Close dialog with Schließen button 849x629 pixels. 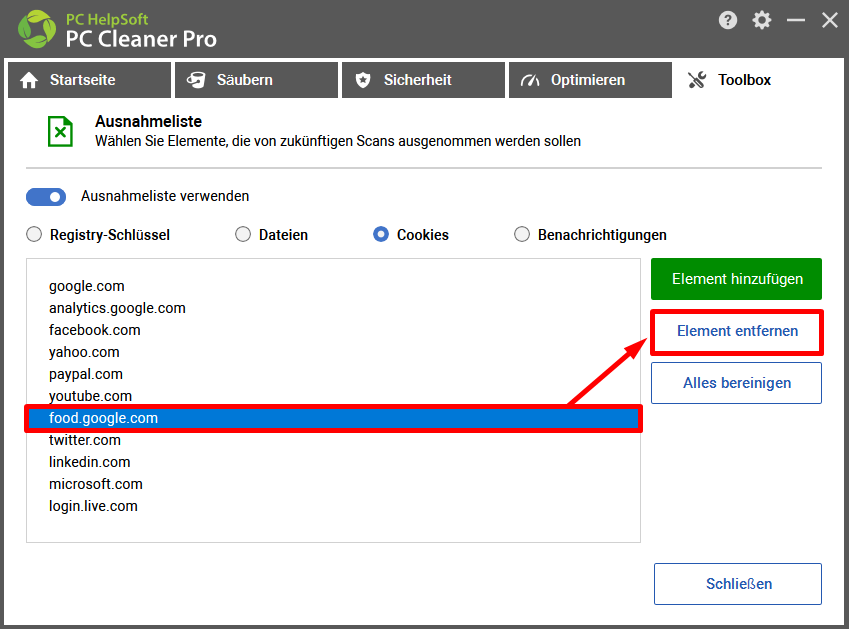[738, 584]
